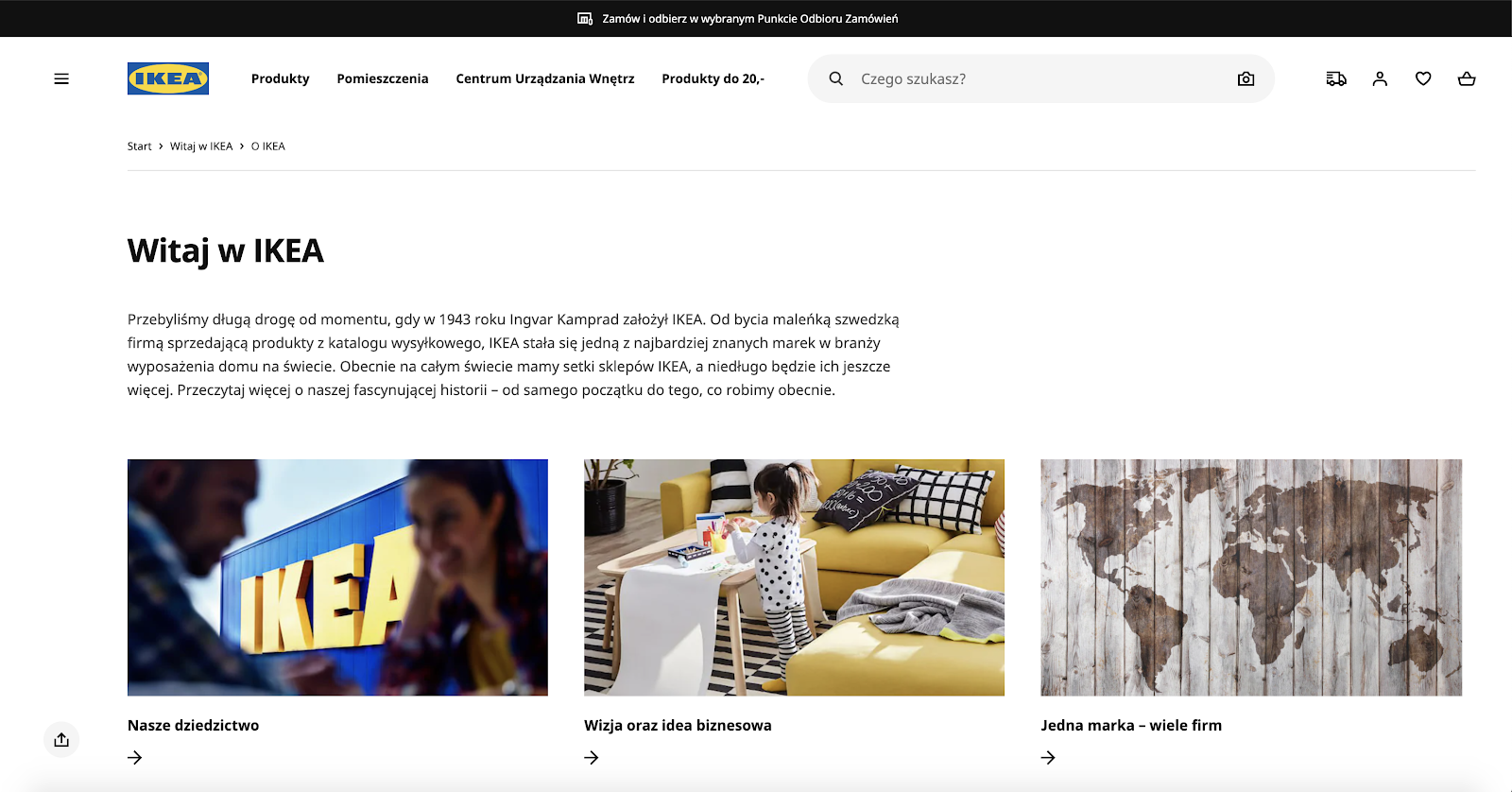Open Jedna marka – wiele firm link
The width and height of the screenshot is (1512, 792).
coord(1131,725)
